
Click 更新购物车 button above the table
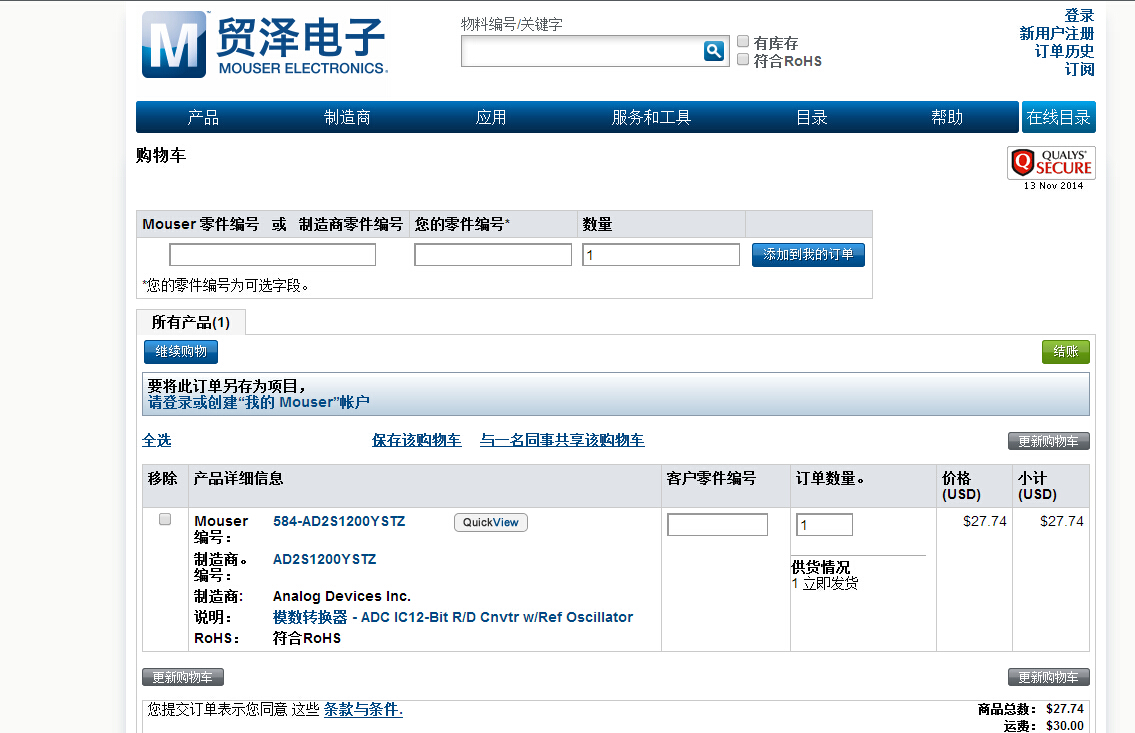[1048, 441]
